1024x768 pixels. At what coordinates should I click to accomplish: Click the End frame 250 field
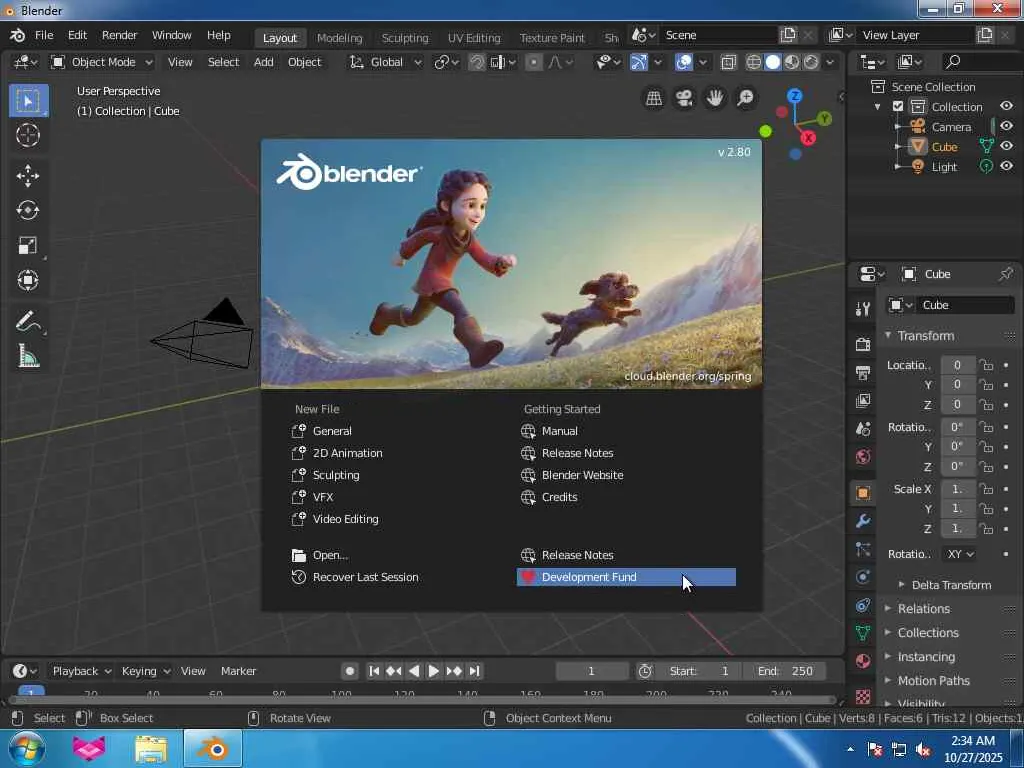pos(785,671)
